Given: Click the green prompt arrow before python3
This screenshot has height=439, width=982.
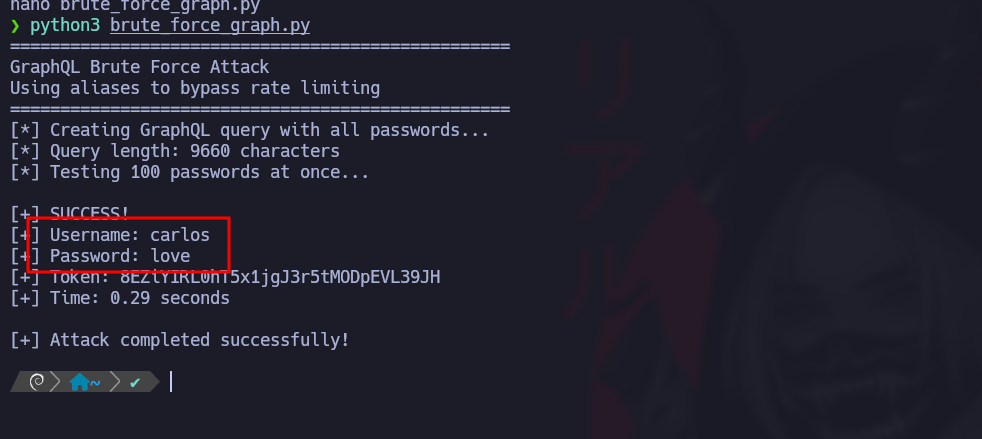Looking at the screenshot, I should [15, 26].
